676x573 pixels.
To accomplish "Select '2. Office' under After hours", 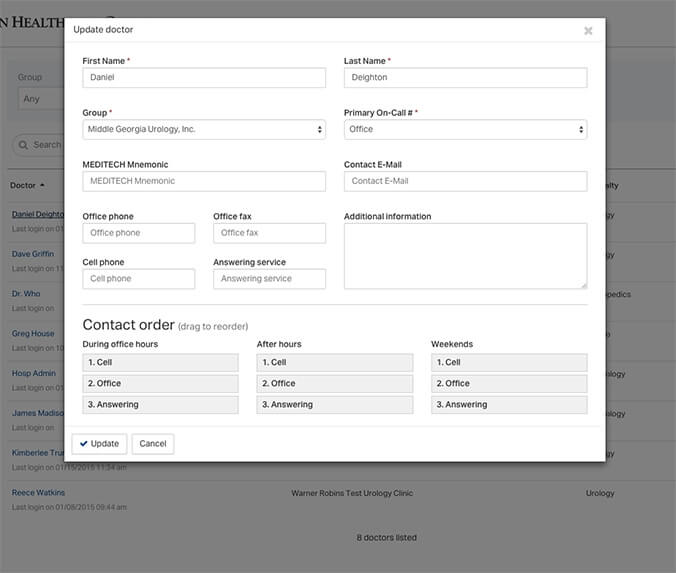I will [x=335, y=383].
